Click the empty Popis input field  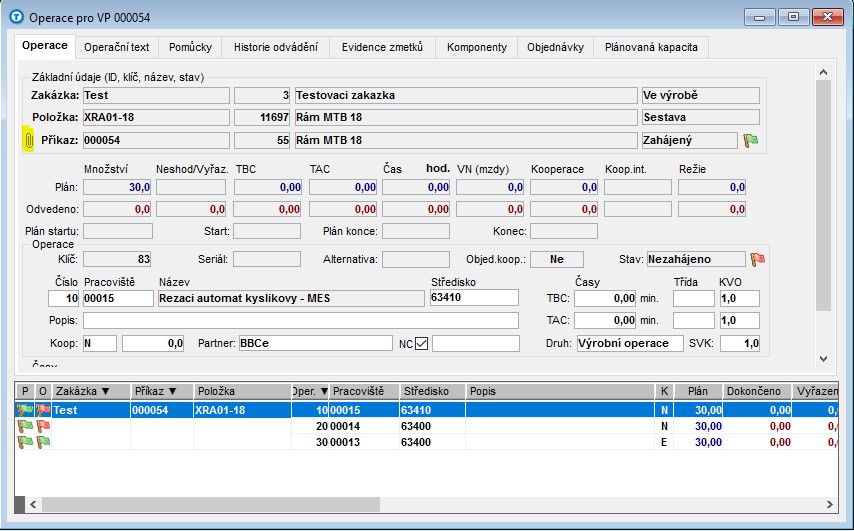tap(301, 320)
